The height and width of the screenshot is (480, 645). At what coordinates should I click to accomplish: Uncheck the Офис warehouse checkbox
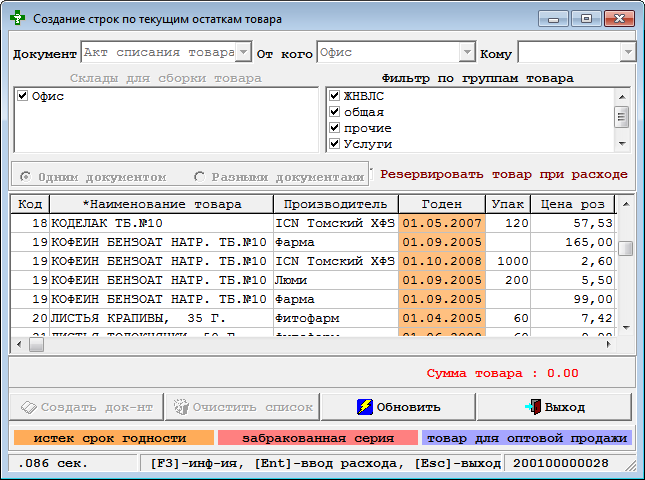pyautogui.click(x=23, y=96)
